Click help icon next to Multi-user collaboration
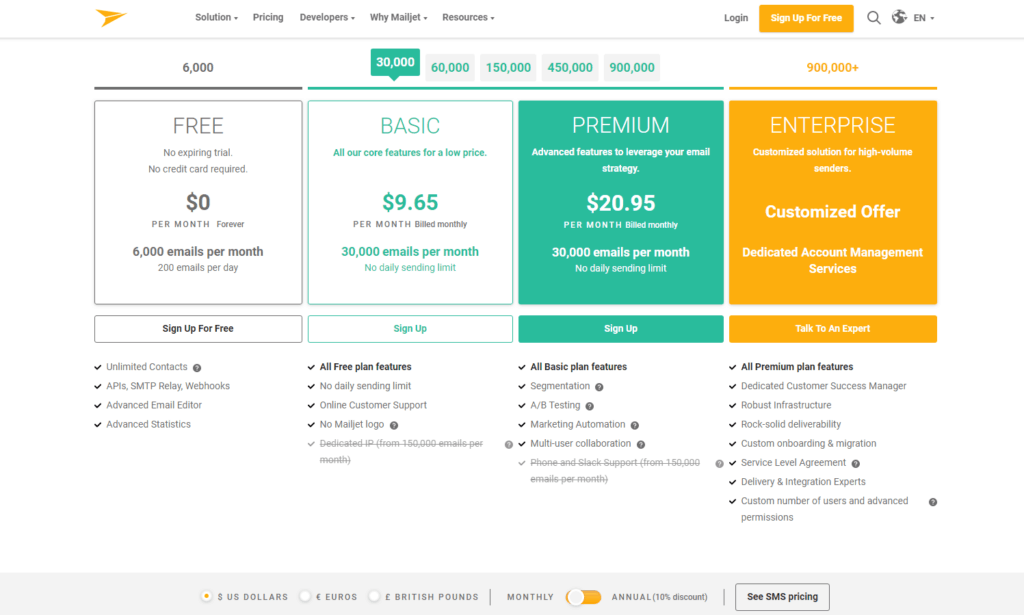The image size is (1024, 615). click(641, 445)
